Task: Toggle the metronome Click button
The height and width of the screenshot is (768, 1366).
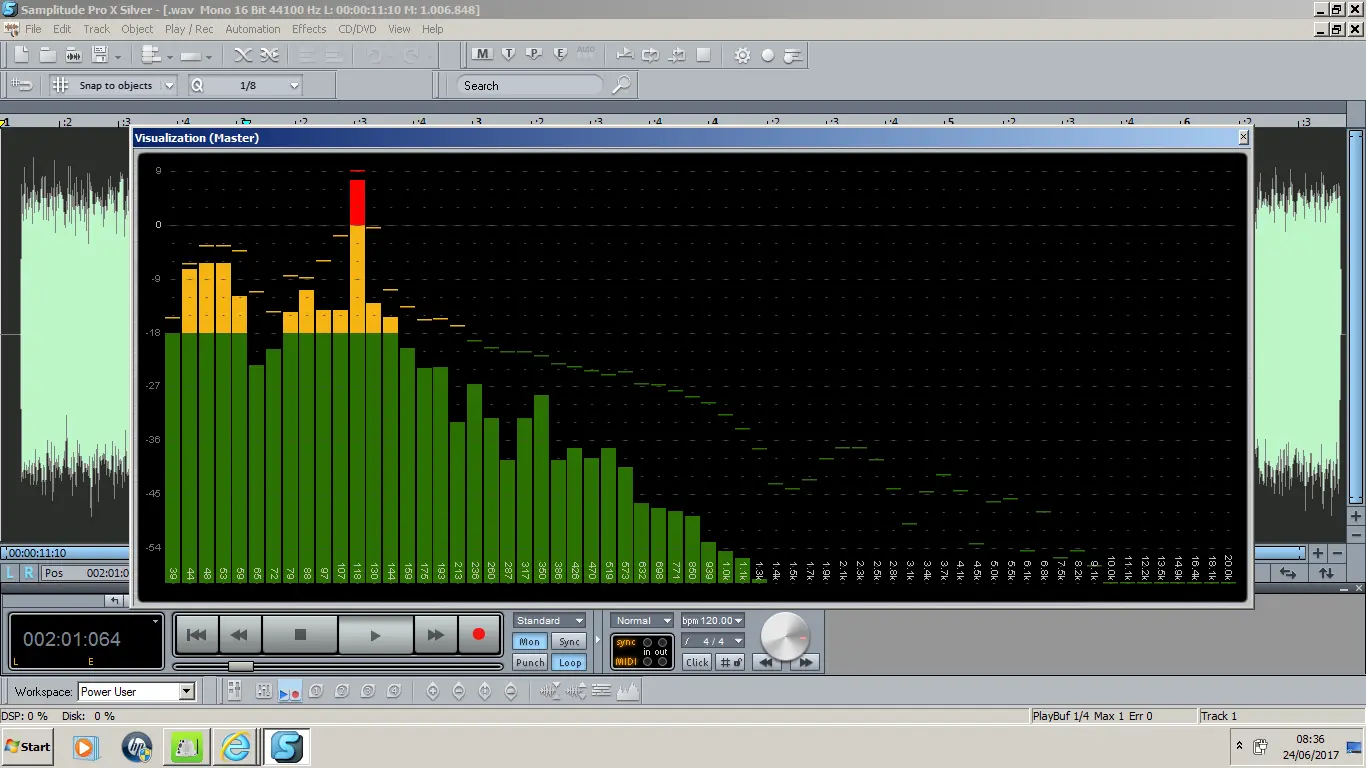Action: coord(697,662)
